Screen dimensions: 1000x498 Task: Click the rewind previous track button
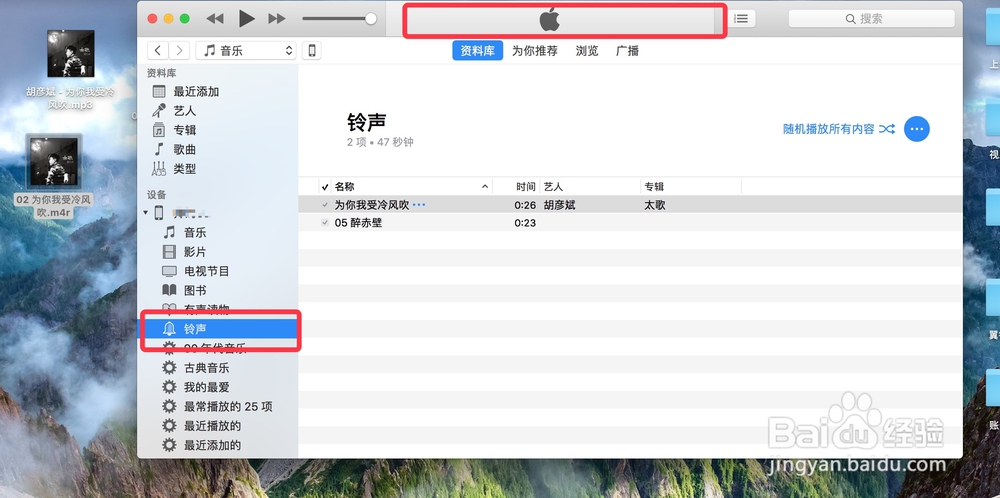pyautogui.click(x=215, y=18)
